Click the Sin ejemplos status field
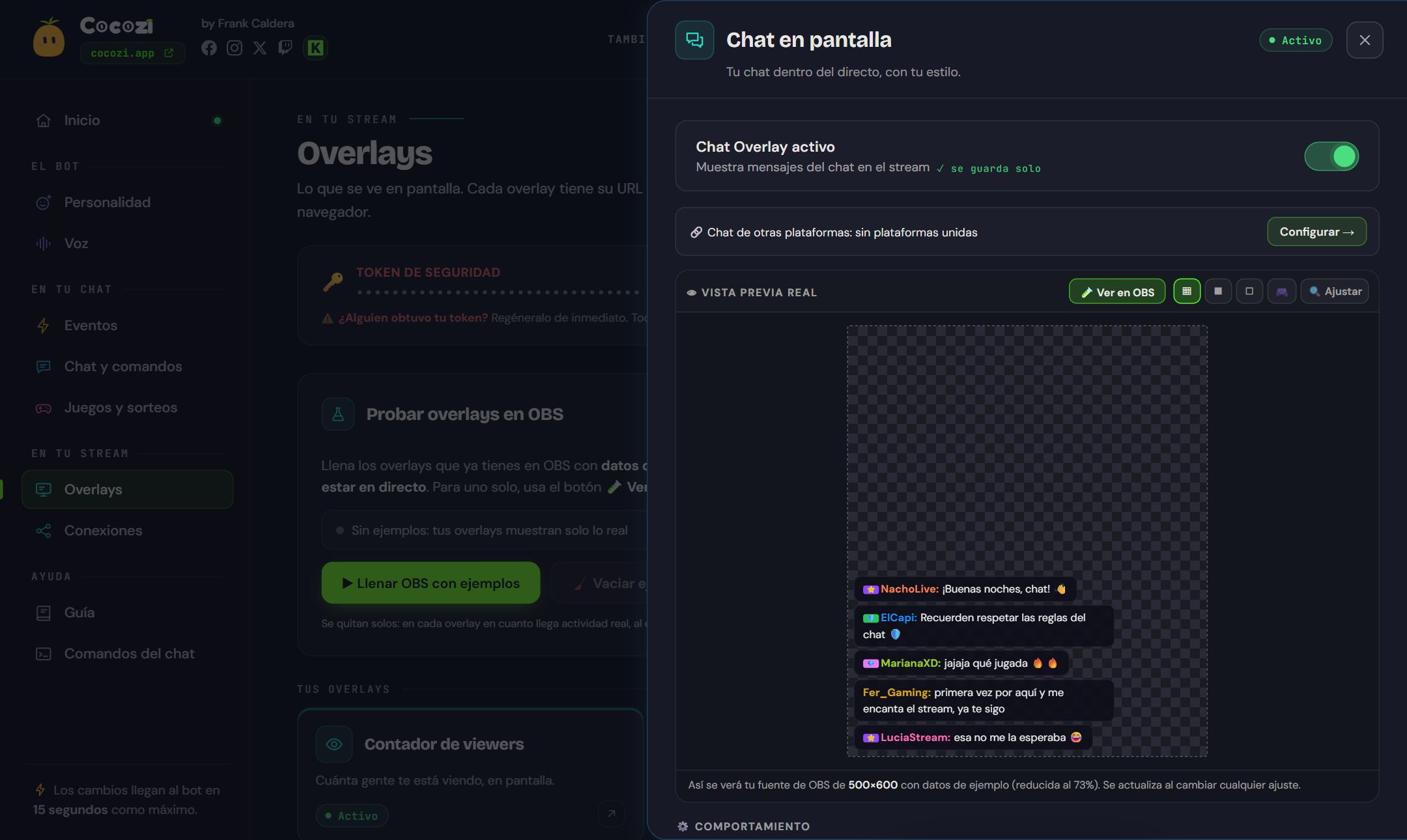This screenshot has width=1407, height=840. pyautogui.click(x=484, y=530)
